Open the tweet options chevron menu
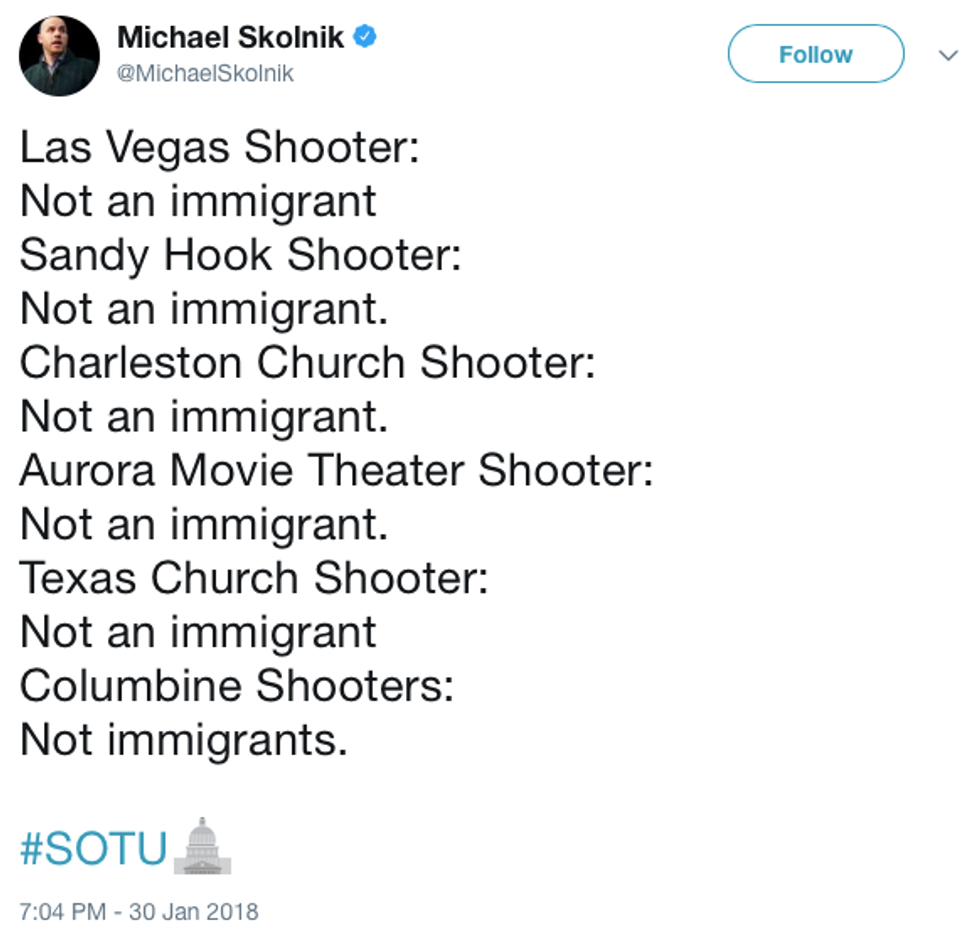Screen dimensions: 980x941 [x=948, y=55]
